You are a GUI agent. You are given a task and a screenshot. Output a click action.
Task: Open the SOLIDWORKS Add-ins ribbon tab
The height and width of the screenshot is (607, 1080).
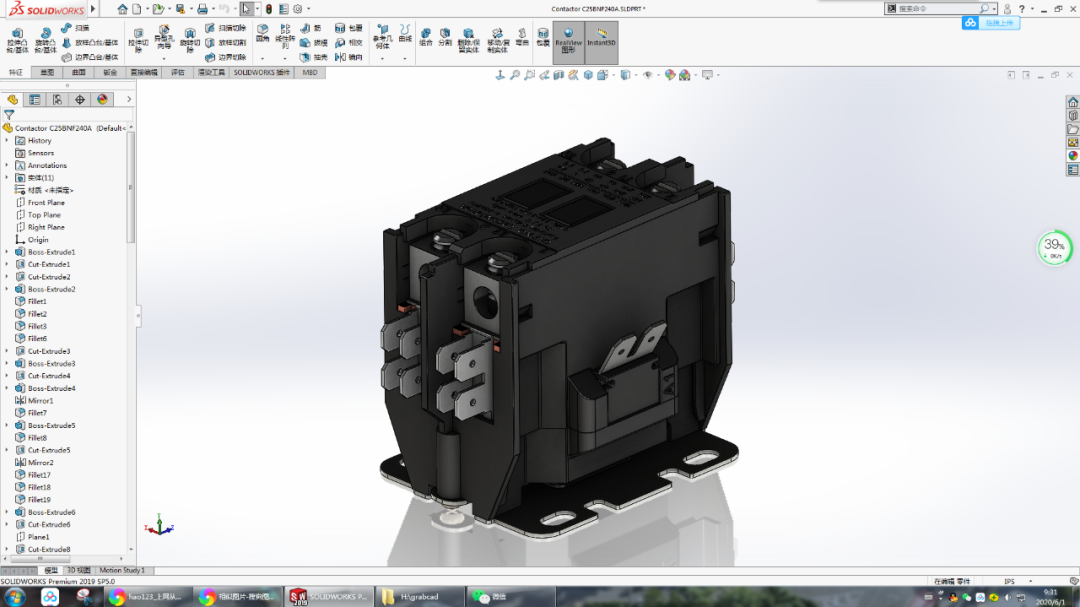pyautogui.click(x=262, y=72)
